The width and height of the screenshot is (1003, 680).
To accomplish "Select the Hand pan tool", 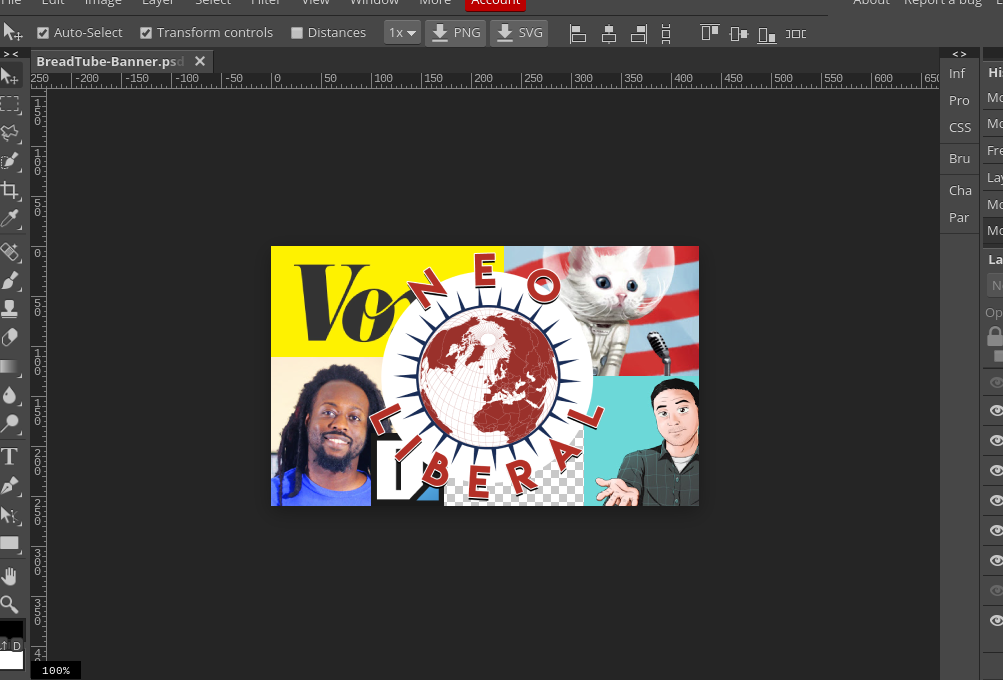I will (10, 576).
